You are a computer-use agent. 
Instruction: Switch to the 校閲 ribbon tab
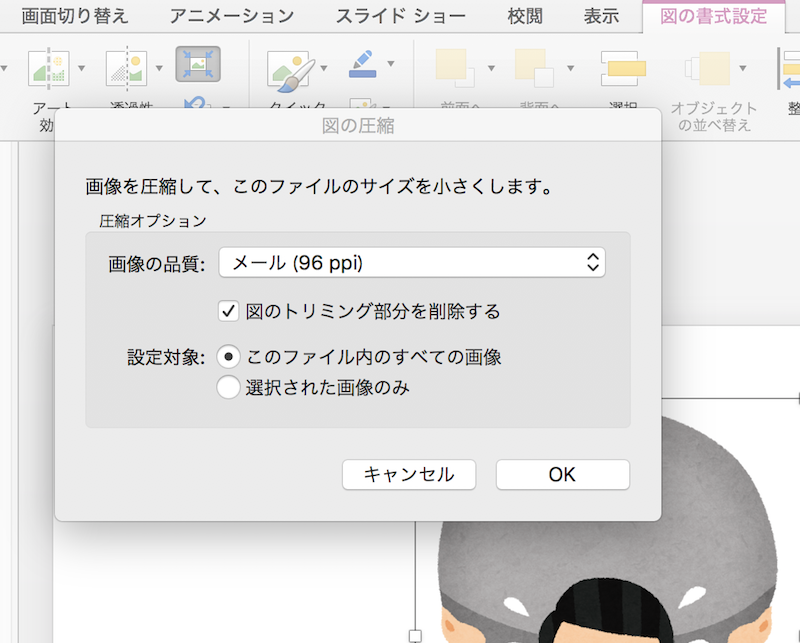coord(525,16)
